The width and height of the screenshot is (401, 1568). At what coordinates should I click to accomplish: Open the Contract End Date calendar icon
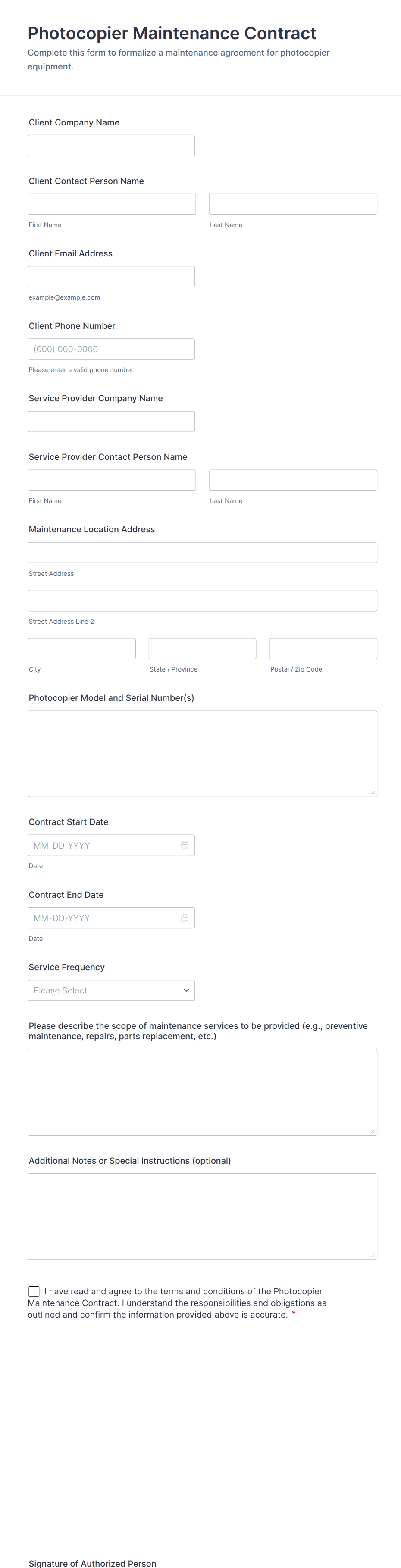pos(185,918)
